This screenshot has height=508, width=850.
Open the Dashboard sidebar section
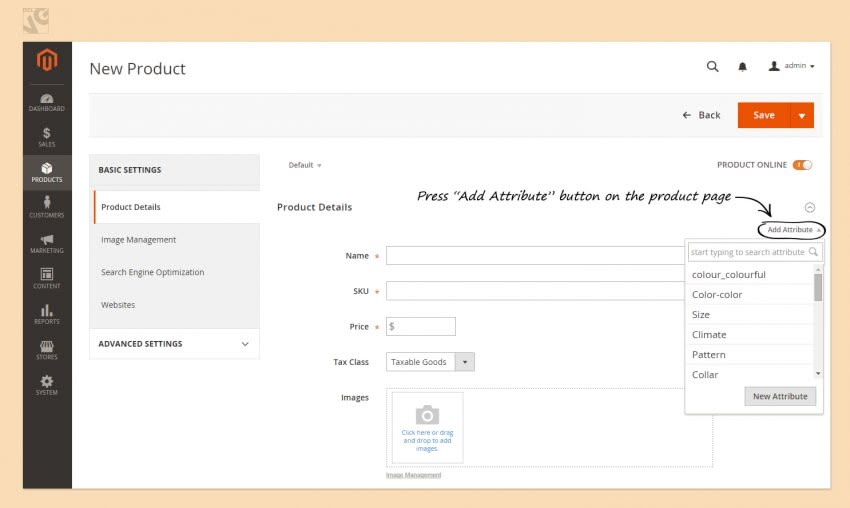coord(47,102)
